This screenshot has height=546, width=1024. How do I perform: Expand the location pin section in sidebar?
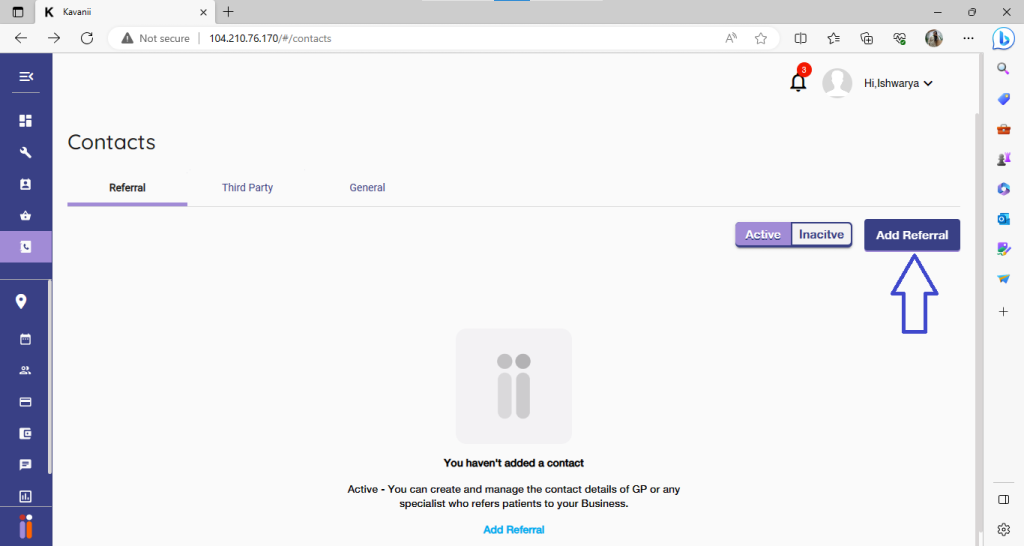click(x=21, y=302)
